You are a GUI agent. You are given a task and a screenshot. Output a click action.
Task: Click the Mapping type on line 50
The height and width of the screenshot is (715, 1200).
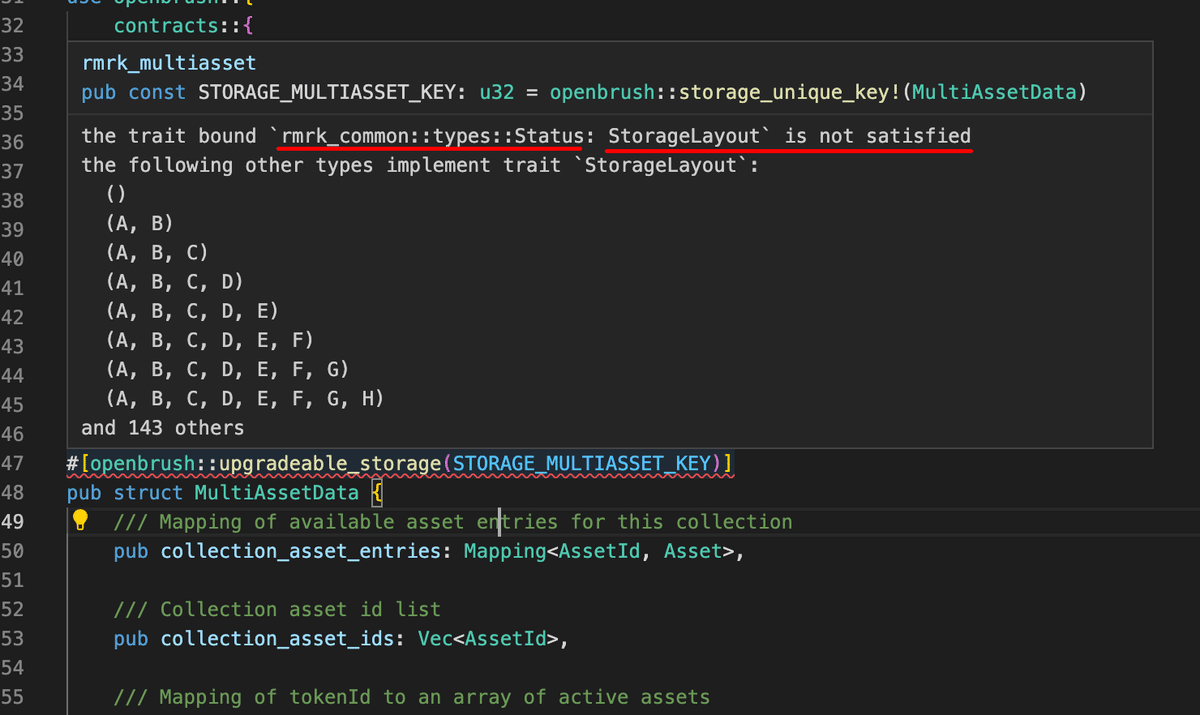[505, 551]
